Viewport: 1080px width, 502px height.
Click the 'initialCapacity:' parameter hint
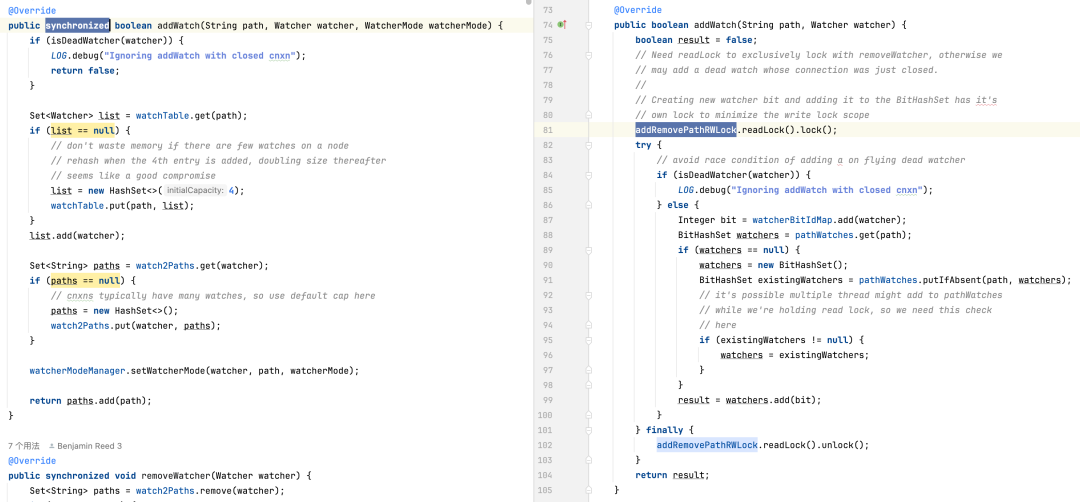pos(196,190)
